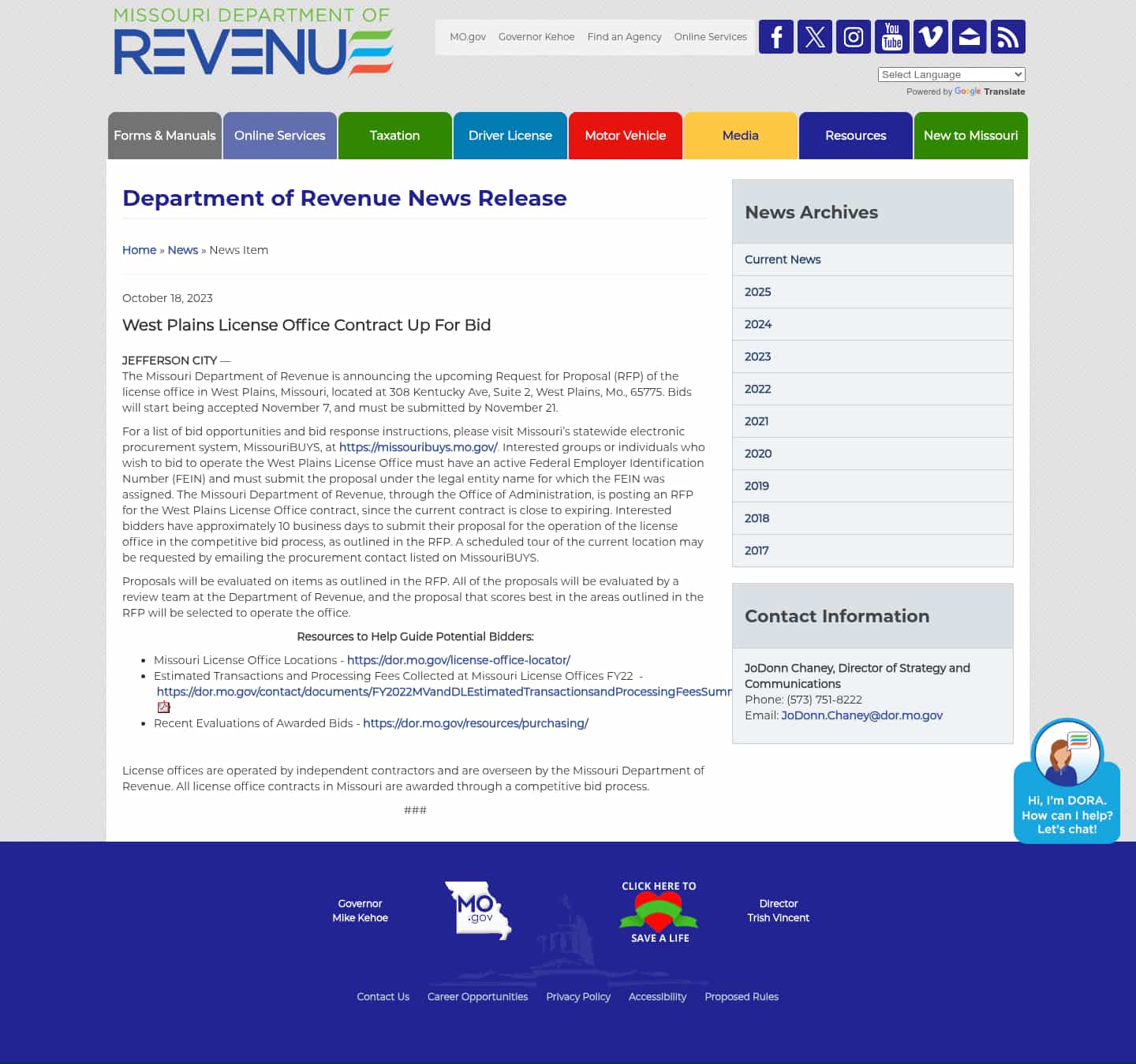This screenshot has height=1064, width=1136.
Task: Open the YouTube channel icon
Action: click(x=891, y=36)
